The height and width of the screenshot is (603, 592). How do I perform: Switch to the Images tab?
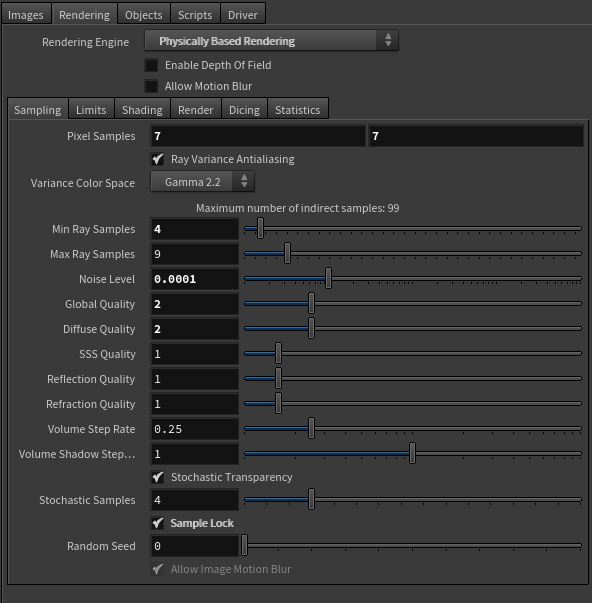coord(26,15)
